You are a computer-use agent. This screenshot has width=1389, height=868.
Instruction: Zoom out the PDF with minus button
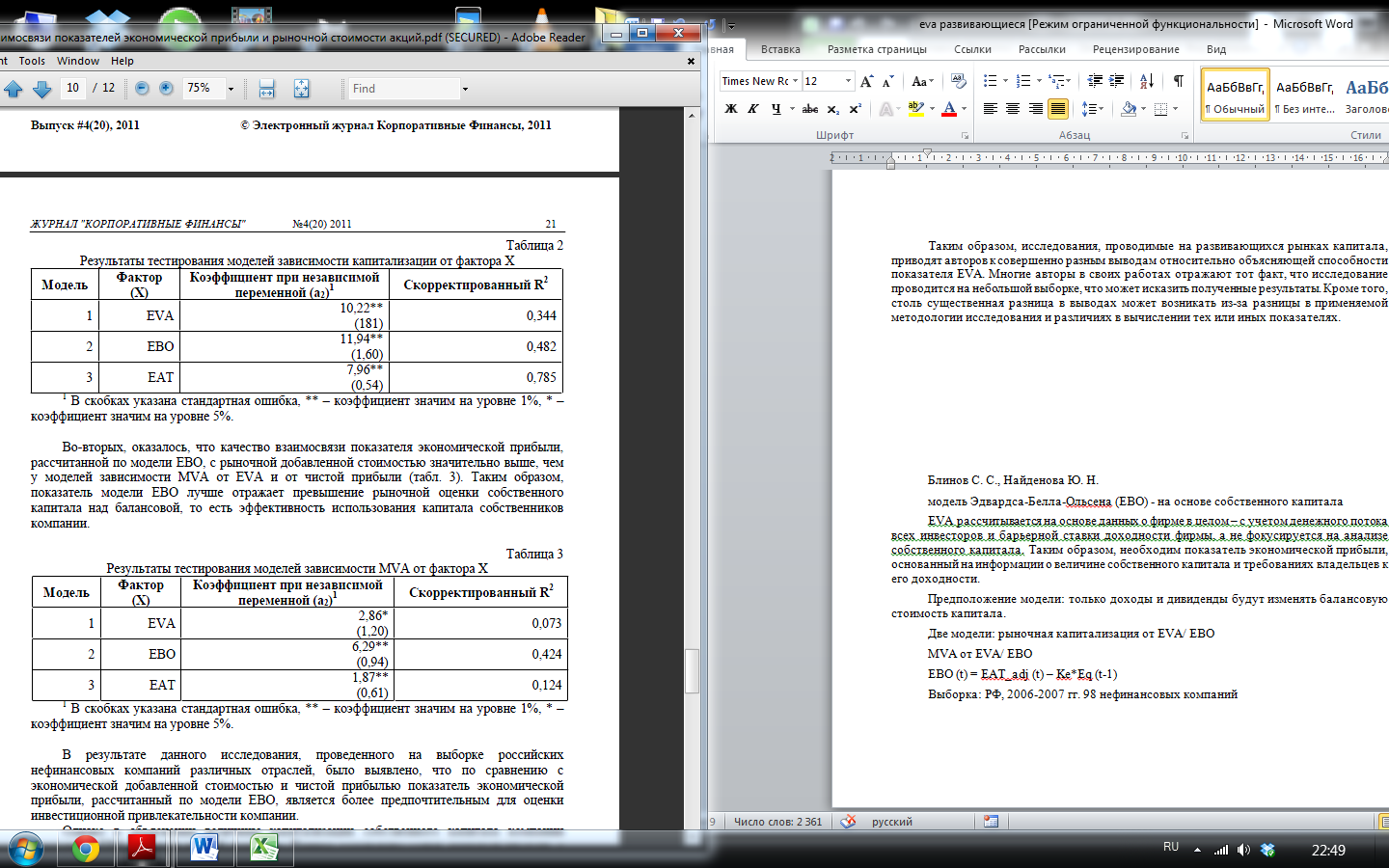[142, 89]
